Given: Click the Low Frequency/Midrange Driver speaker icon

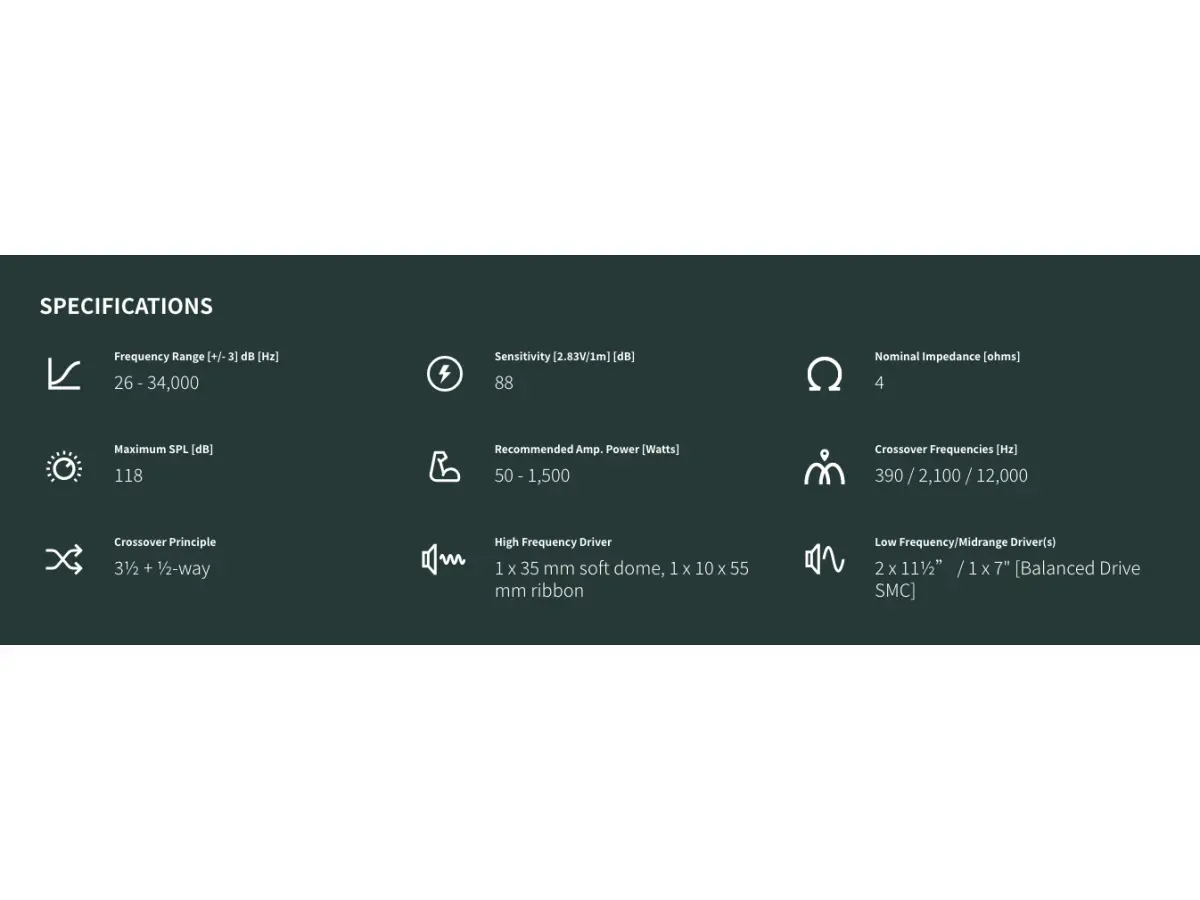Looking at the screenshot, I should pyautogui.click(x=824, y=560).
